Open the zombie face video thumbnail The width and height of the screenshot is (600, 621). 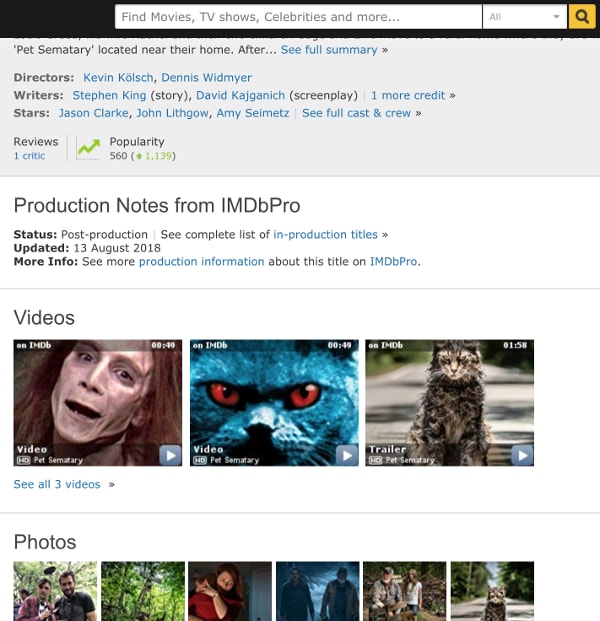(98, 402)
